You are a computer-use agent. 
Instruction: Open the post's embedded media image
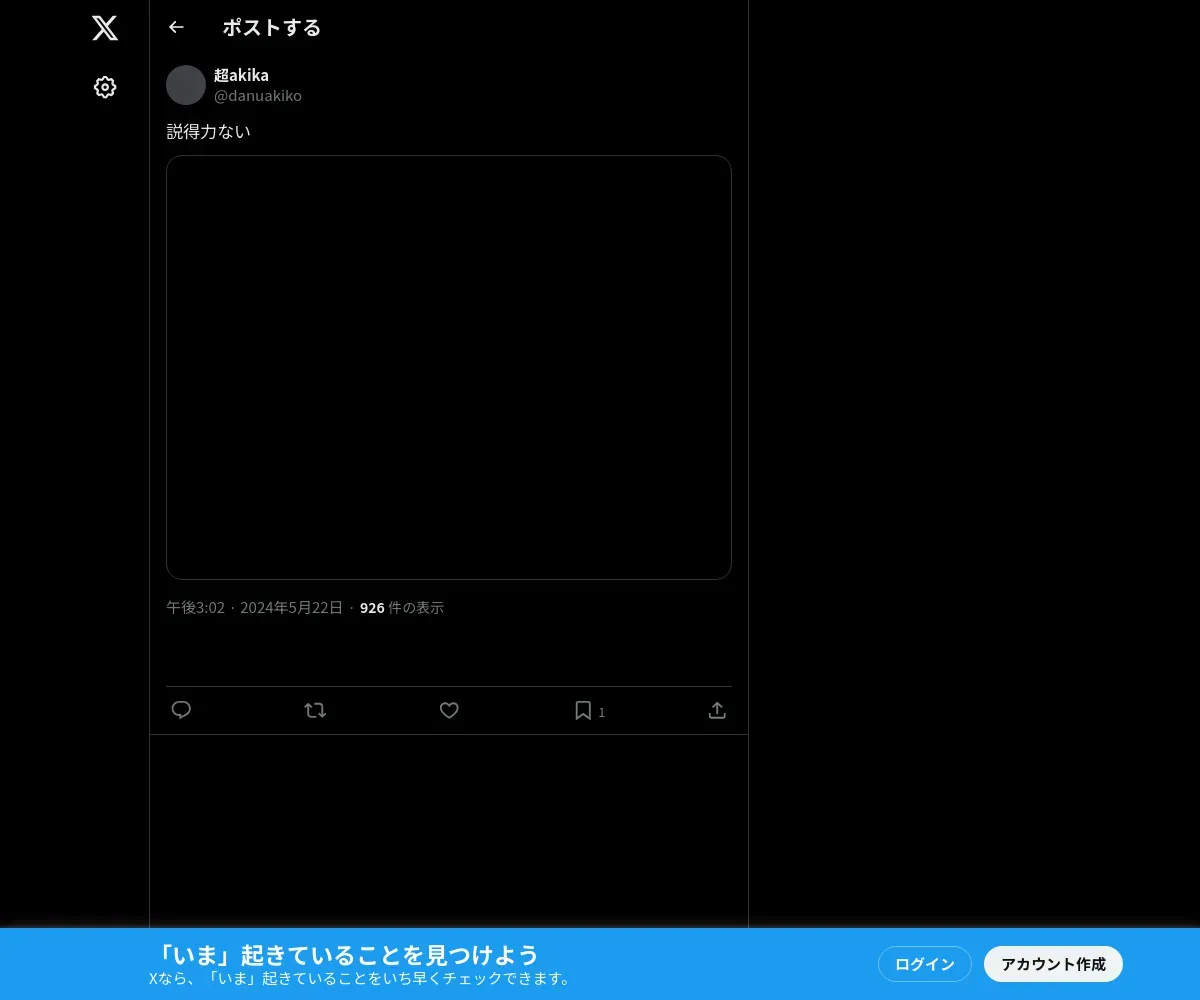point(449,367)
